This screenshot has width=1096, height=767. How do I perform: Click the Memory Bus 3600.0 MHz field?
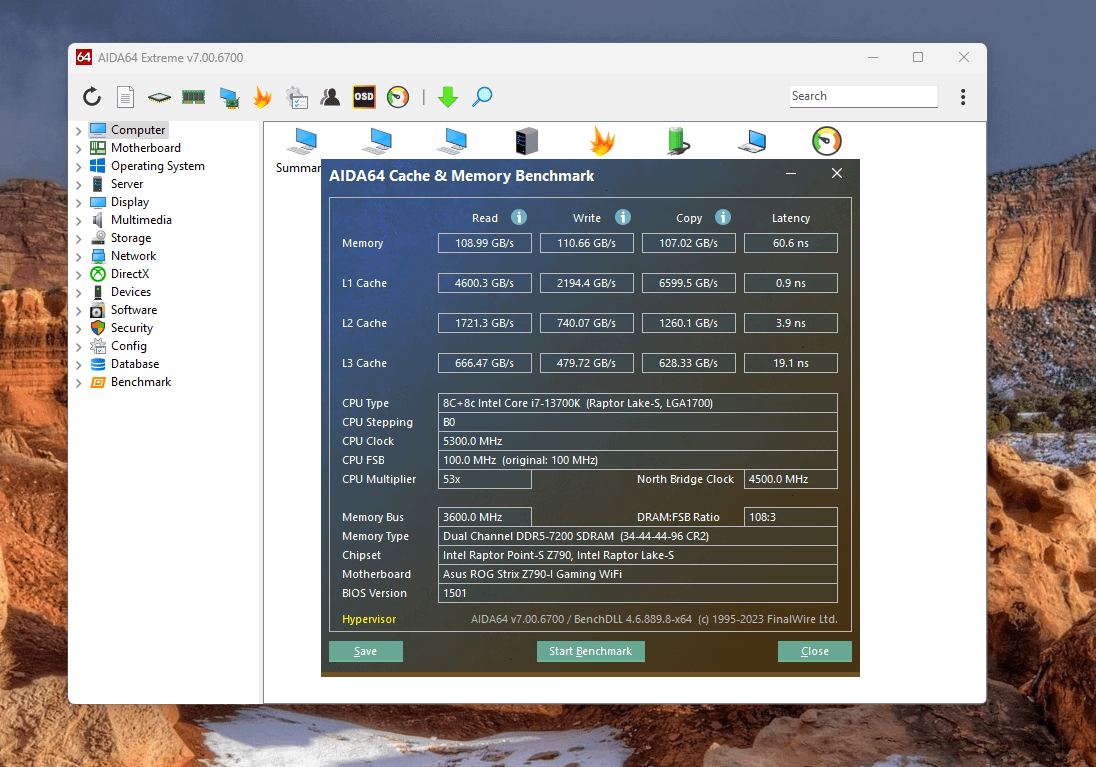click(x=484, y=517)
